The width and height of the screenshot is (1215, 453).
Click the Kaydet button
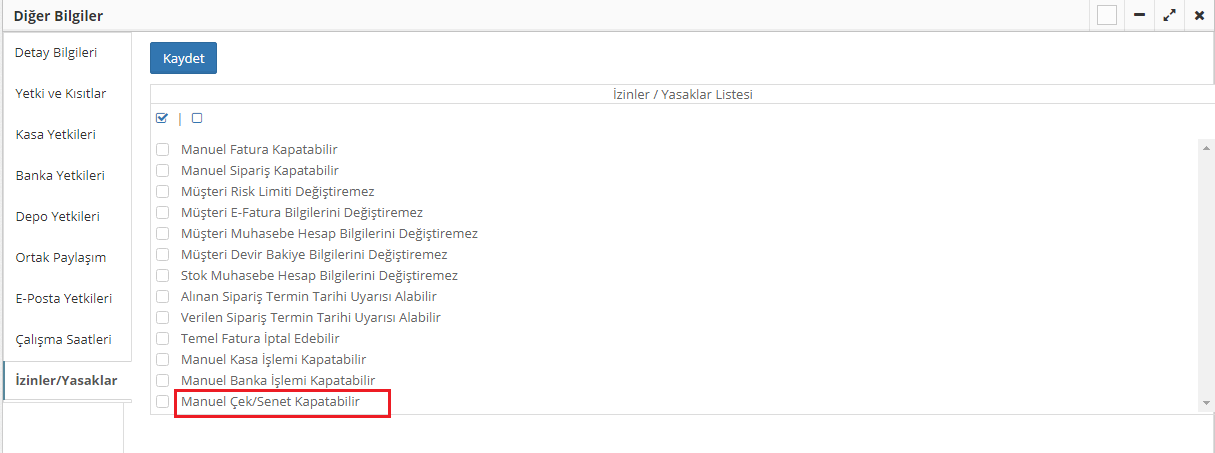click(183, 59)
